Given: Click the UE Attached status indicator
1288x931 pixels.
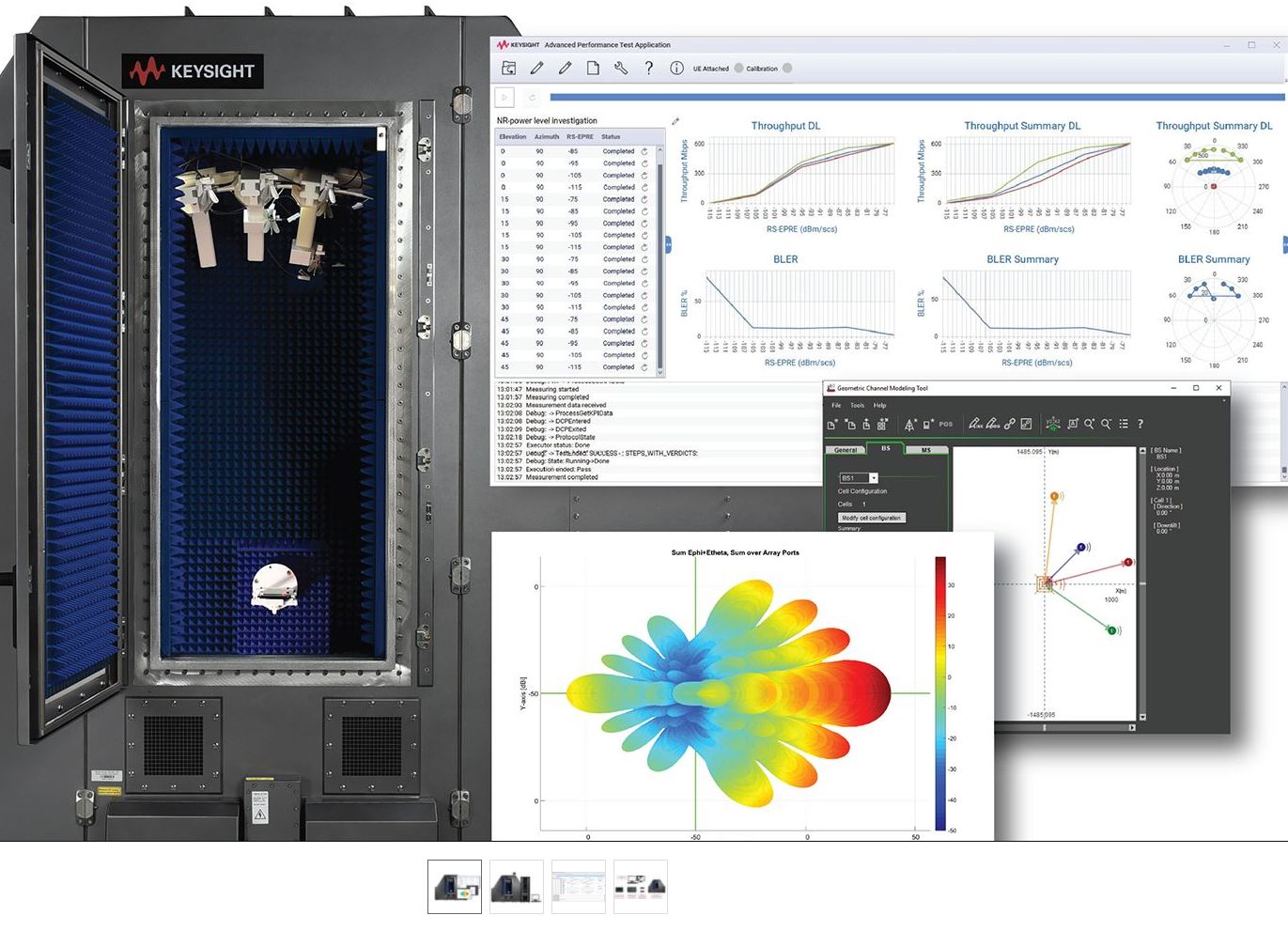Looking at the screenshot, I should click(x=738, y=69).
